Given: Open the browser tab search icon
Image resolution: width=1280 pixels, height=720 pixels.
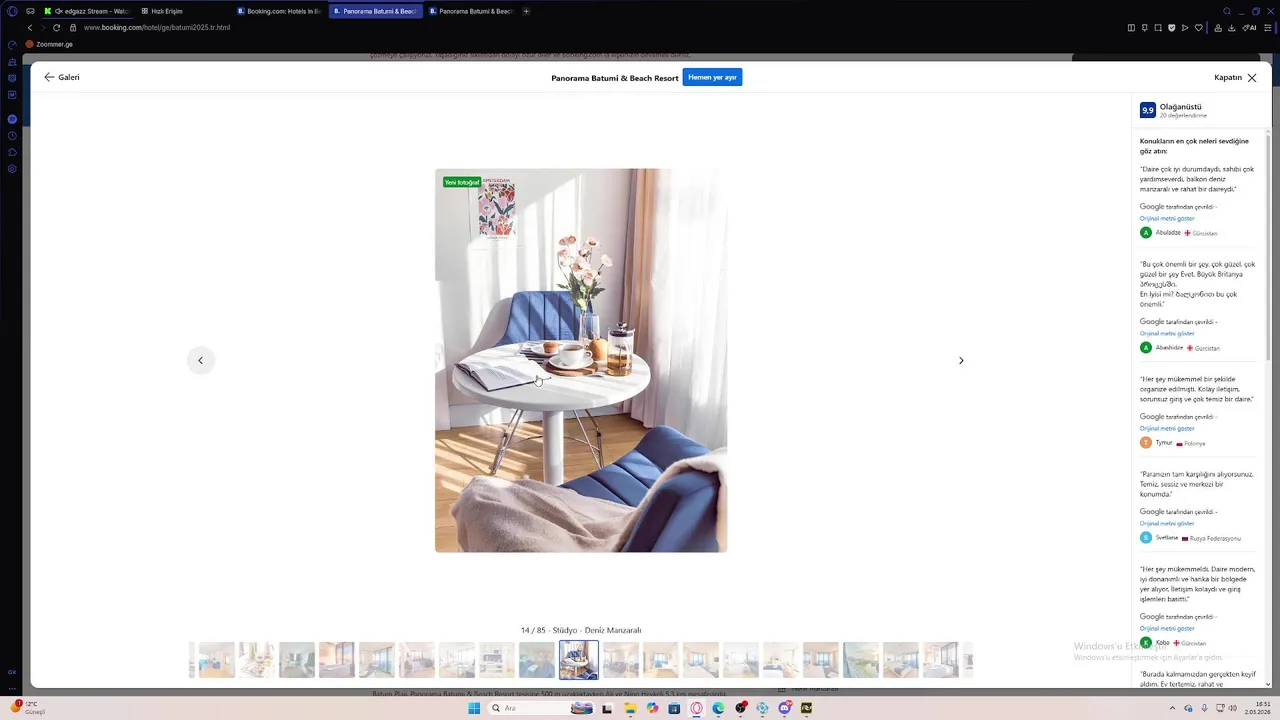Looking at the screenshot, I should click(1227, 11).
